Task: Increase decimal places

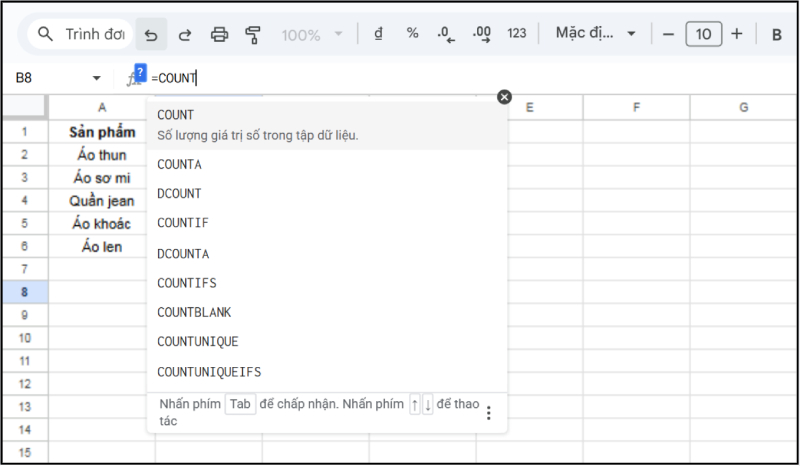Action: coord(482,34)
